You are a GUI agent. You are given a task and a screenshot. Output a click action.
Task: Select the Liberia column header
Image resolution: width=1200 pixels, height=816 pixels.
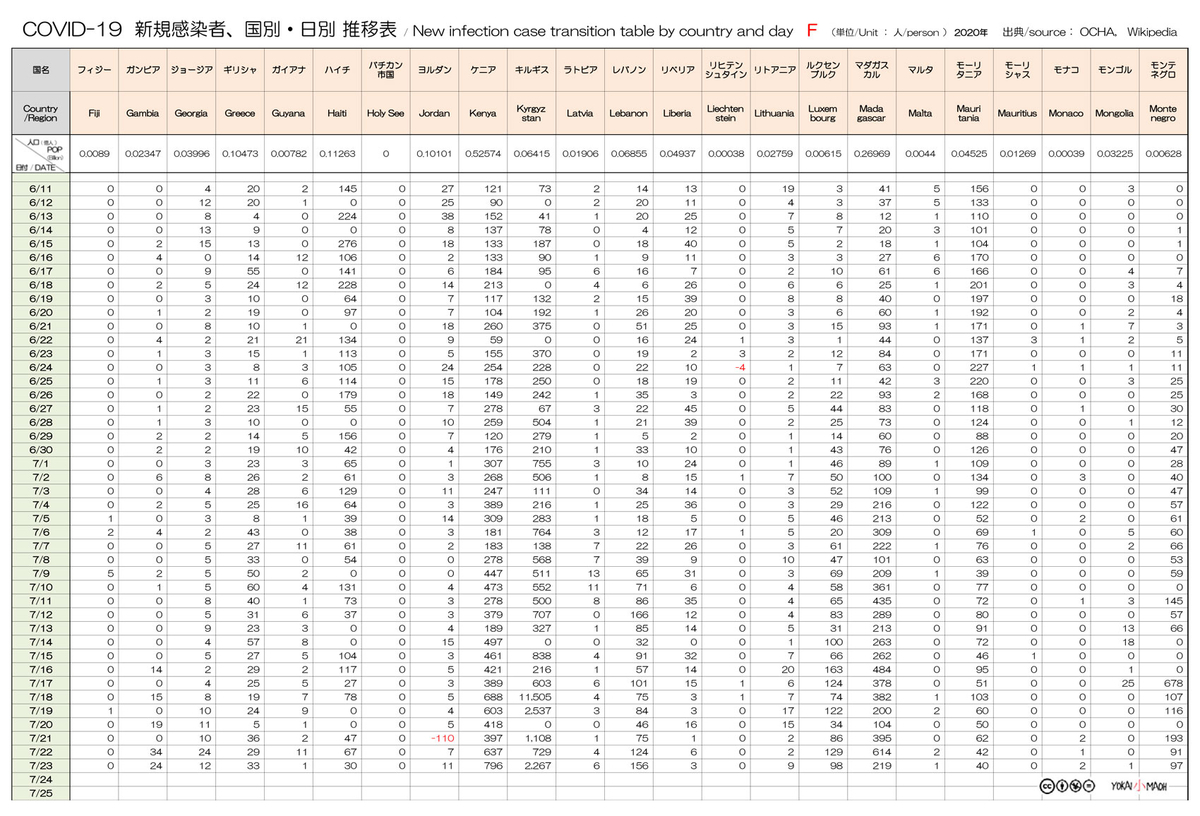pyautogui.click(x=677, y=114)
